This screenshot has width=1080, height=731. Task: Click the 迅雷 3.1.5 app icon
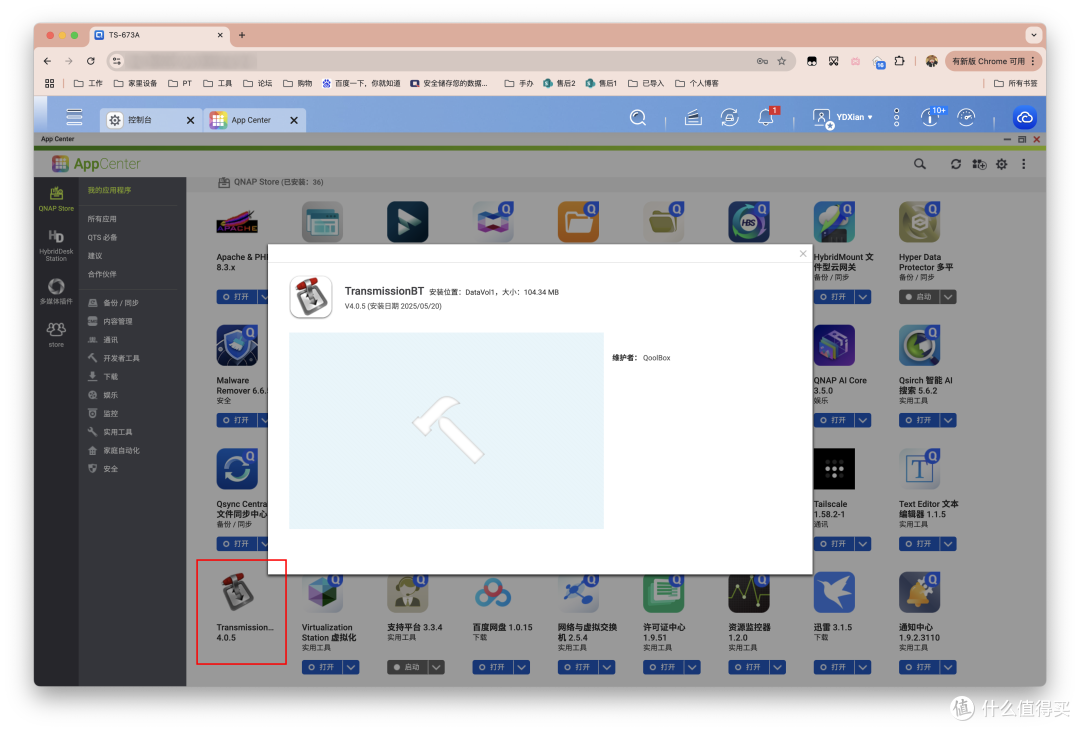click(834, 593)
